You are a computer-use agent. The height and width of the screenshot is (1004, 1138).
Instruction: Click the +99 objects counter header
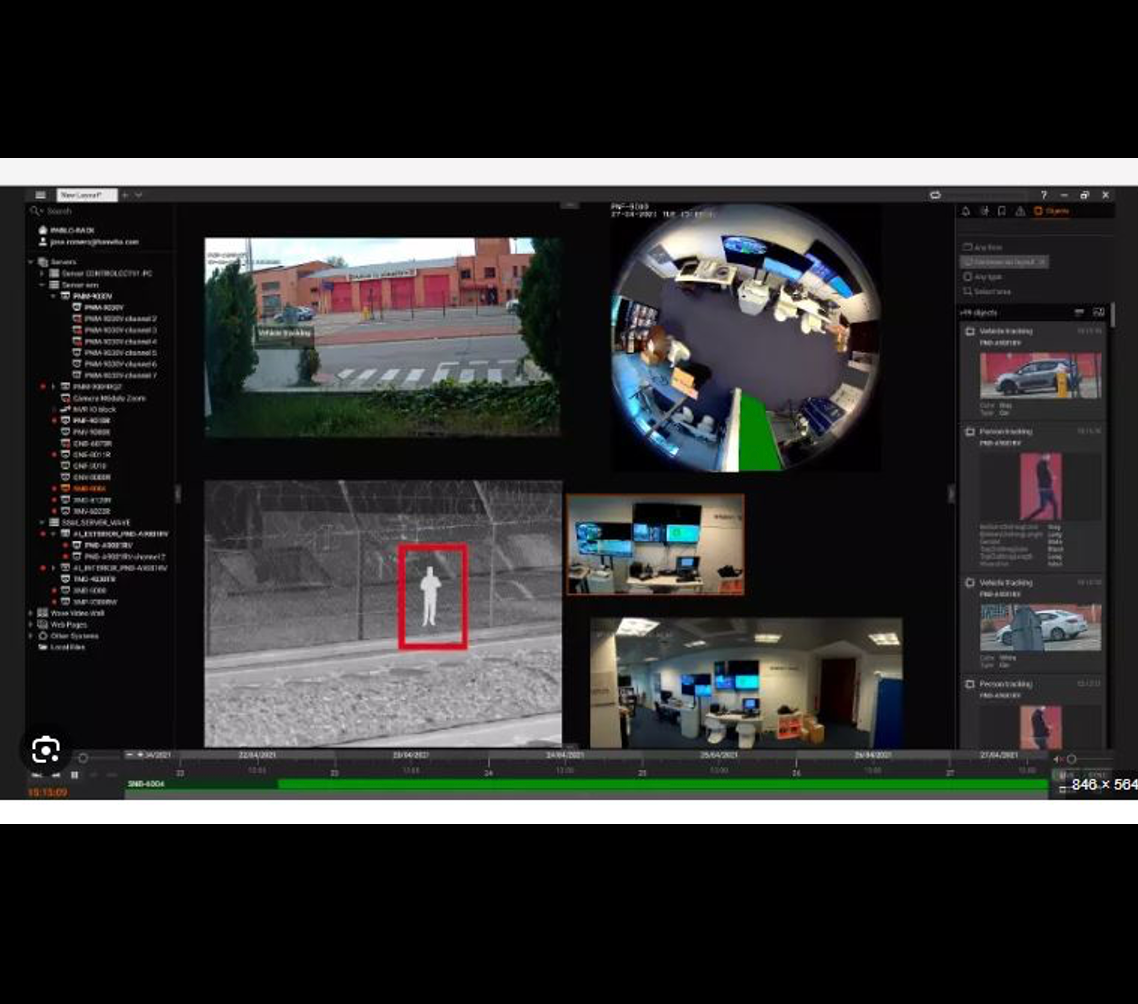(977, 312)
